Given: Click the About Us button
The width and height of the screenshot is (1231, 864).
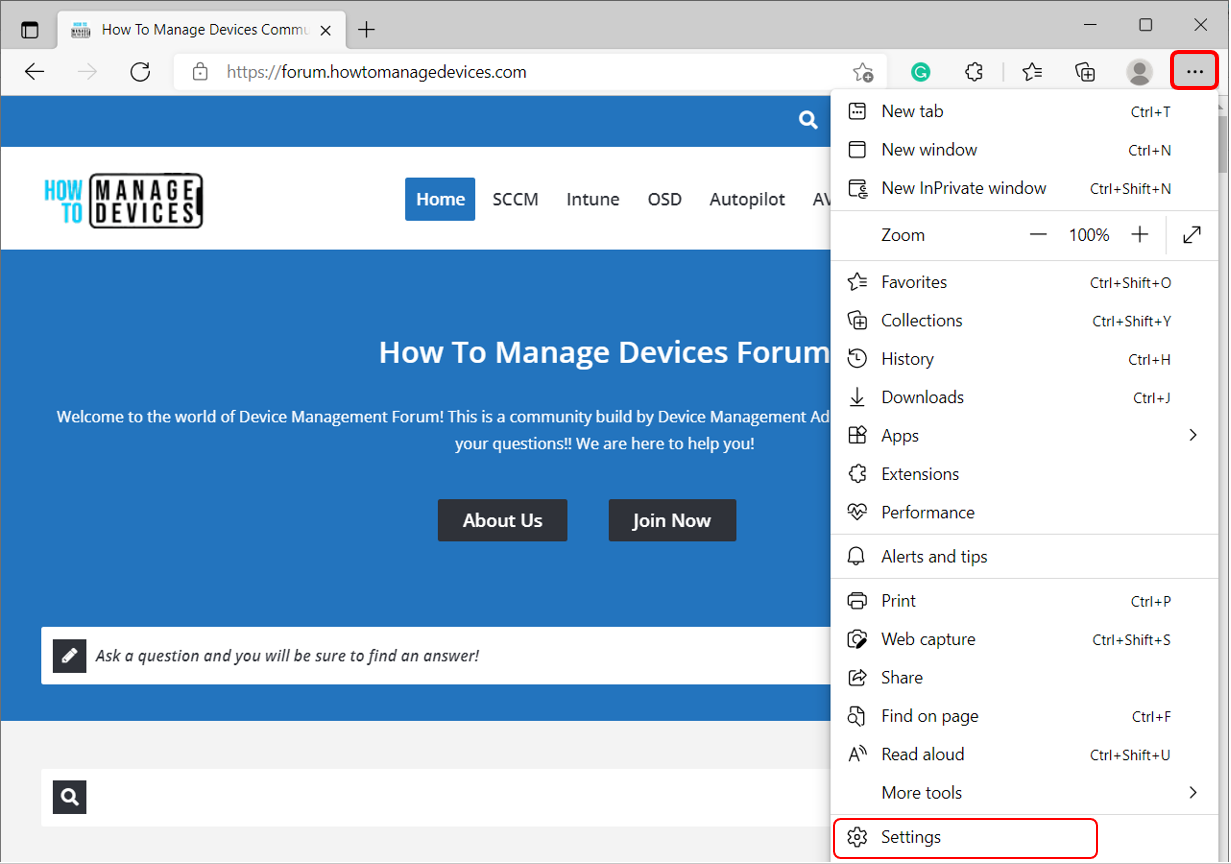Looking at the screenshot, I should pyautogui.click(x=502, y=520).
